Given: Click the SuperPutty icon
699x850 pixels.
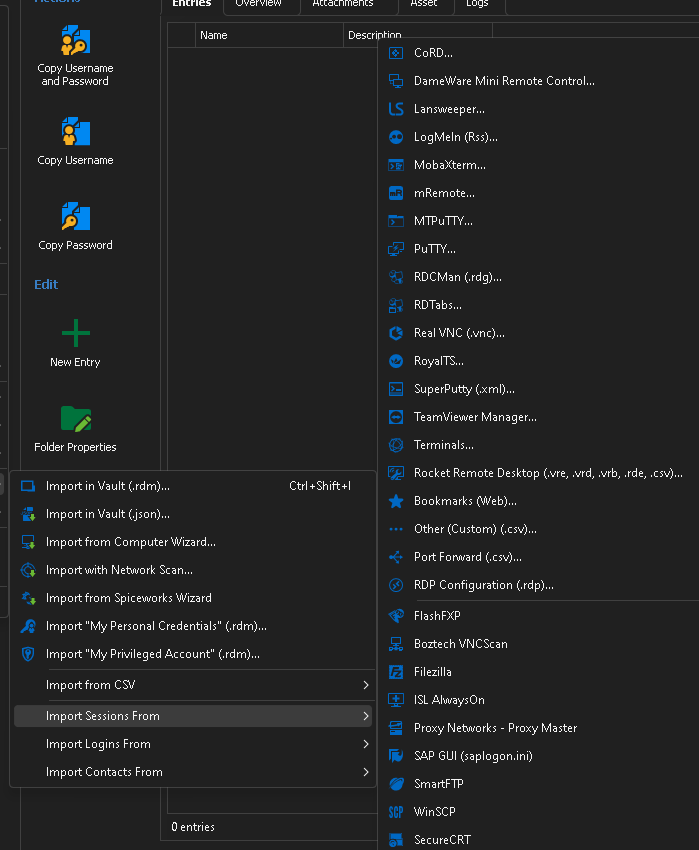Looking at the screenshot, I should pyautogui.click(x=396, y=389).
